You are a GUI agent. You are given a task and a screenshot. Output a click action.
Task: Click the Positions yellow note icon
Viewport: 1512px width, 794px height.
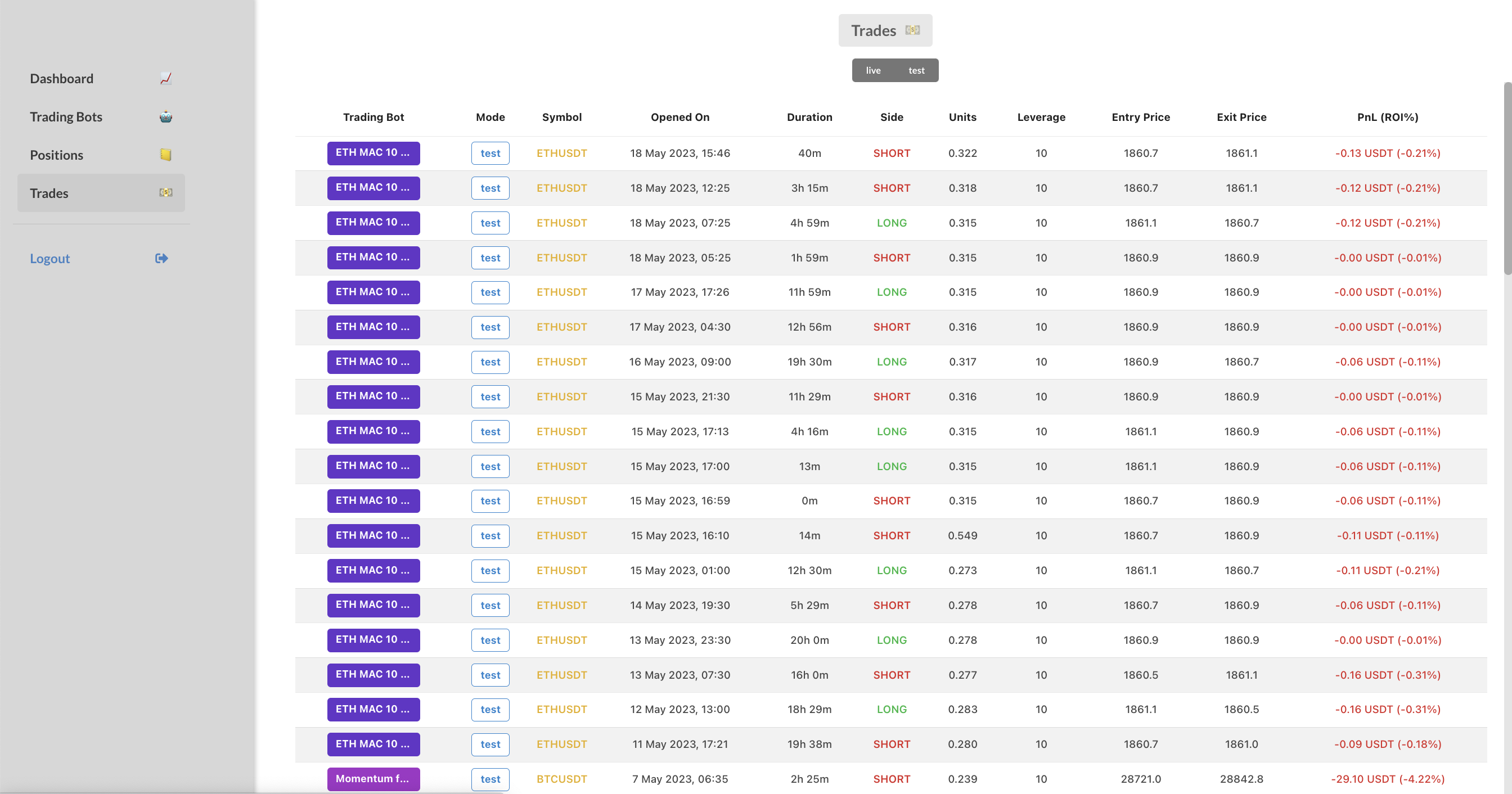tap(165, 155)
